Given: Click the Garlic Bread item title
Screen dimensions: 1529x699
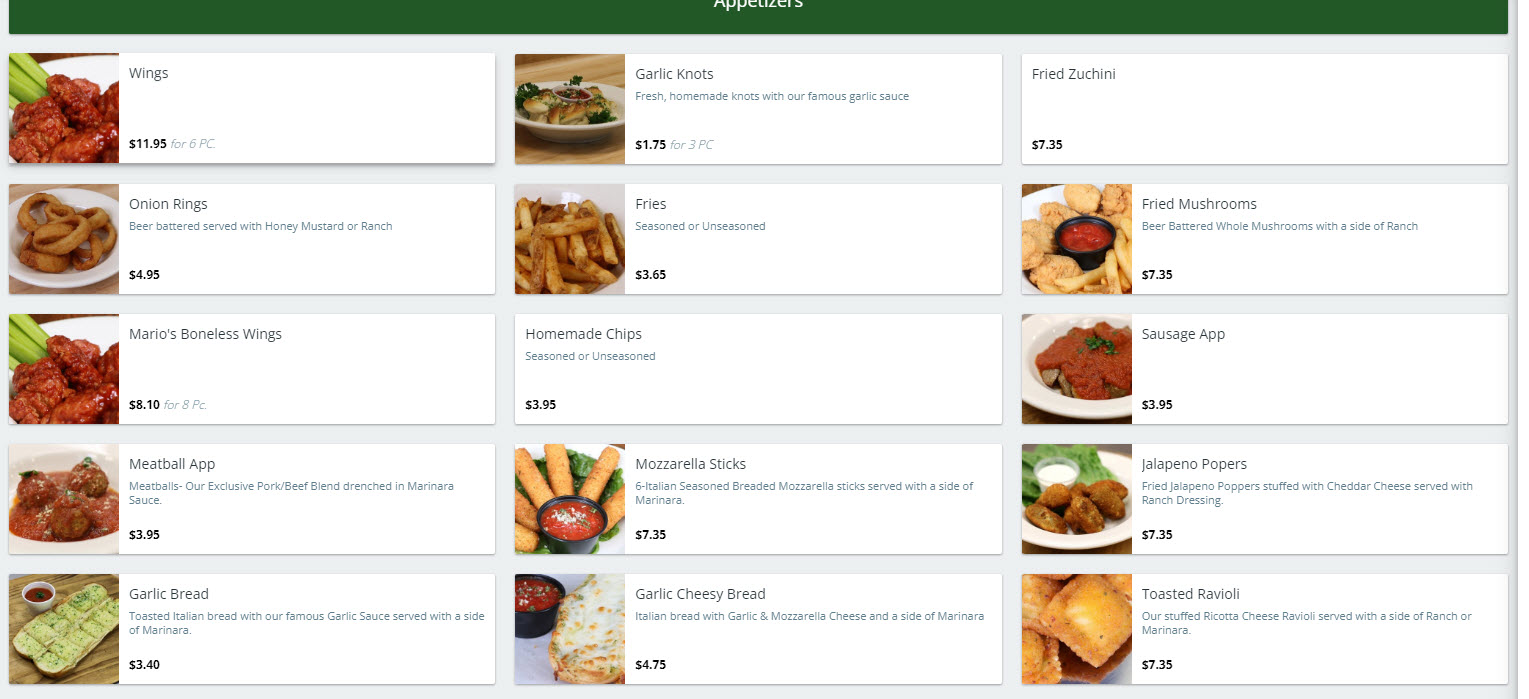Looking at the screenshot, I should pos(169,594).
